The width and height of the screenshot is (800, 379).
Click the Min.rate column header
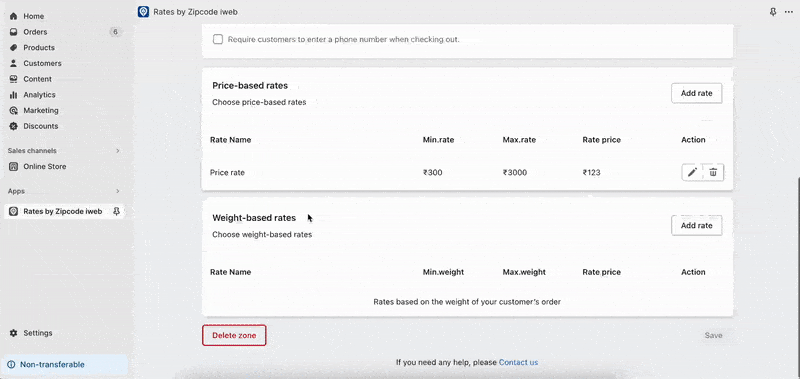pyautogui.click(x=438, y=140)
